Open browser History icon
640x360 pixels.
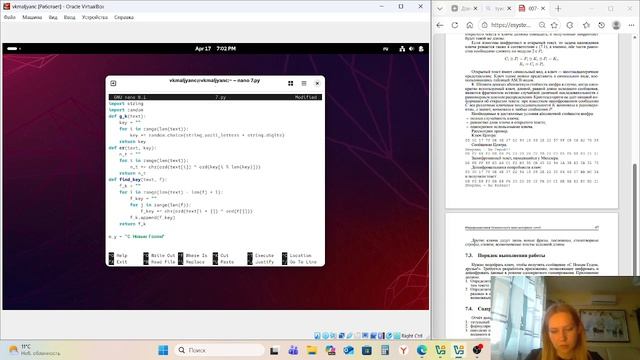click(601, 25)
